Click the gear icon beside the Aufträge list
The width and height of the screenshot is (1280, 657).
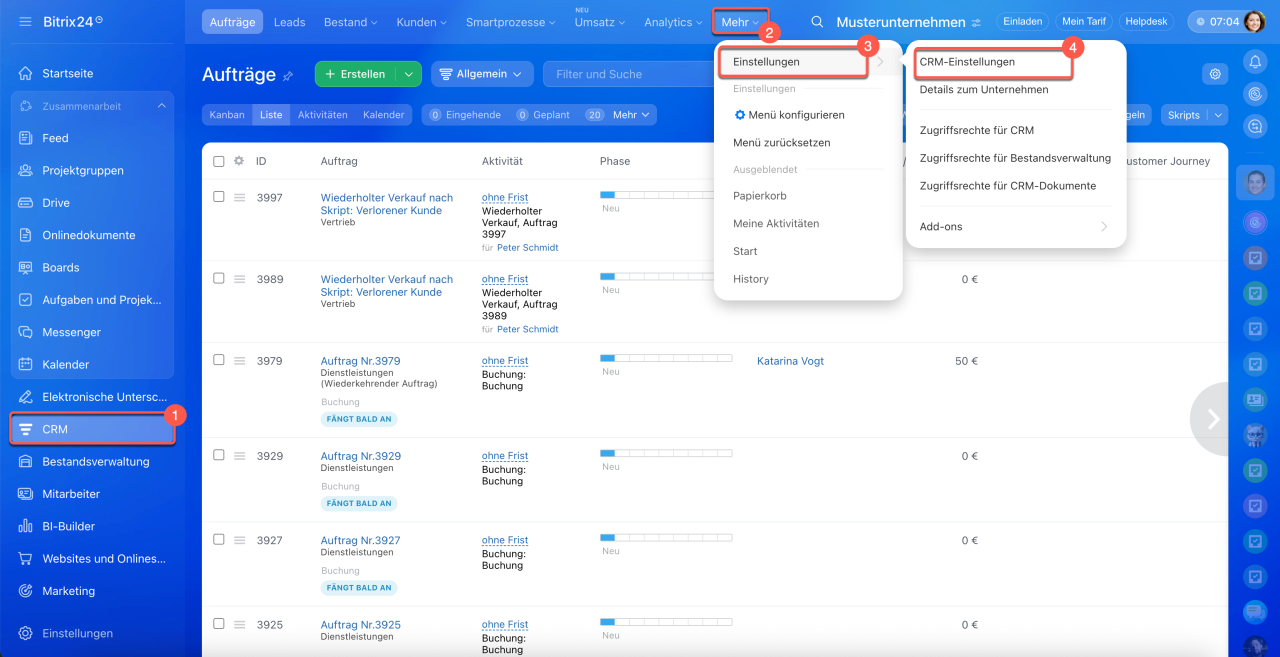1215,74
